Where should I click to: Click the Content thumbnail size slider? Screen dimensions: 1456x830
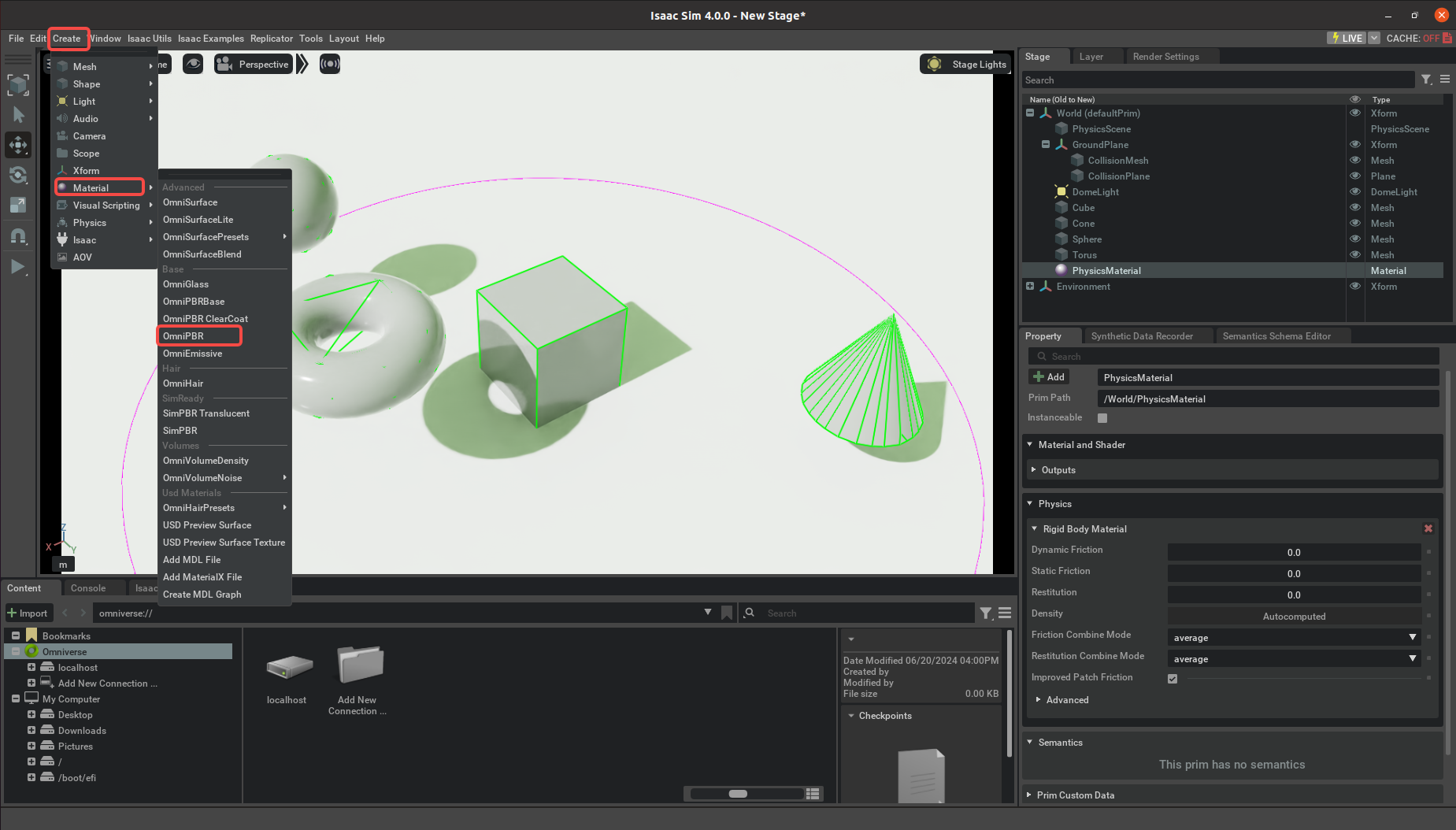[x=747, y=794]
